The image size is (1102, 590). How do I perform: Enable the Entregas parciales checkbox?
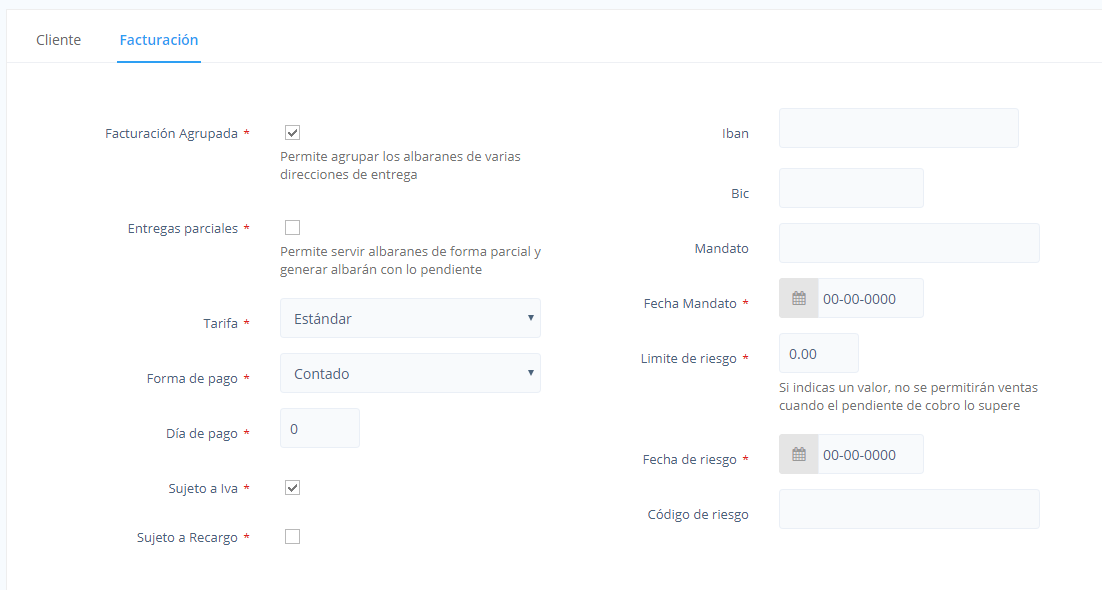[x=292, y=227]
